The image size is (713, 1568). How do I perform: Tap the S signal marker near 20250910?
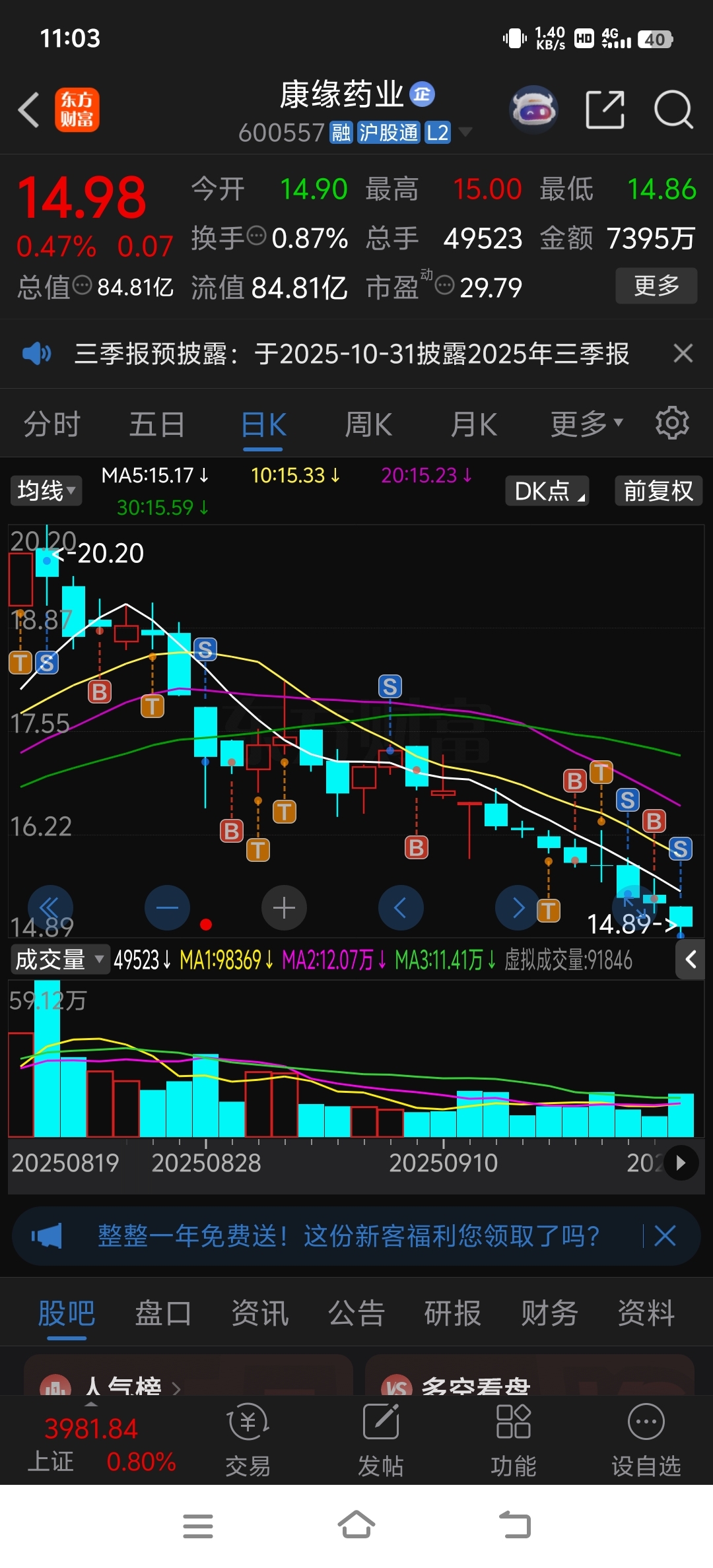390,686
